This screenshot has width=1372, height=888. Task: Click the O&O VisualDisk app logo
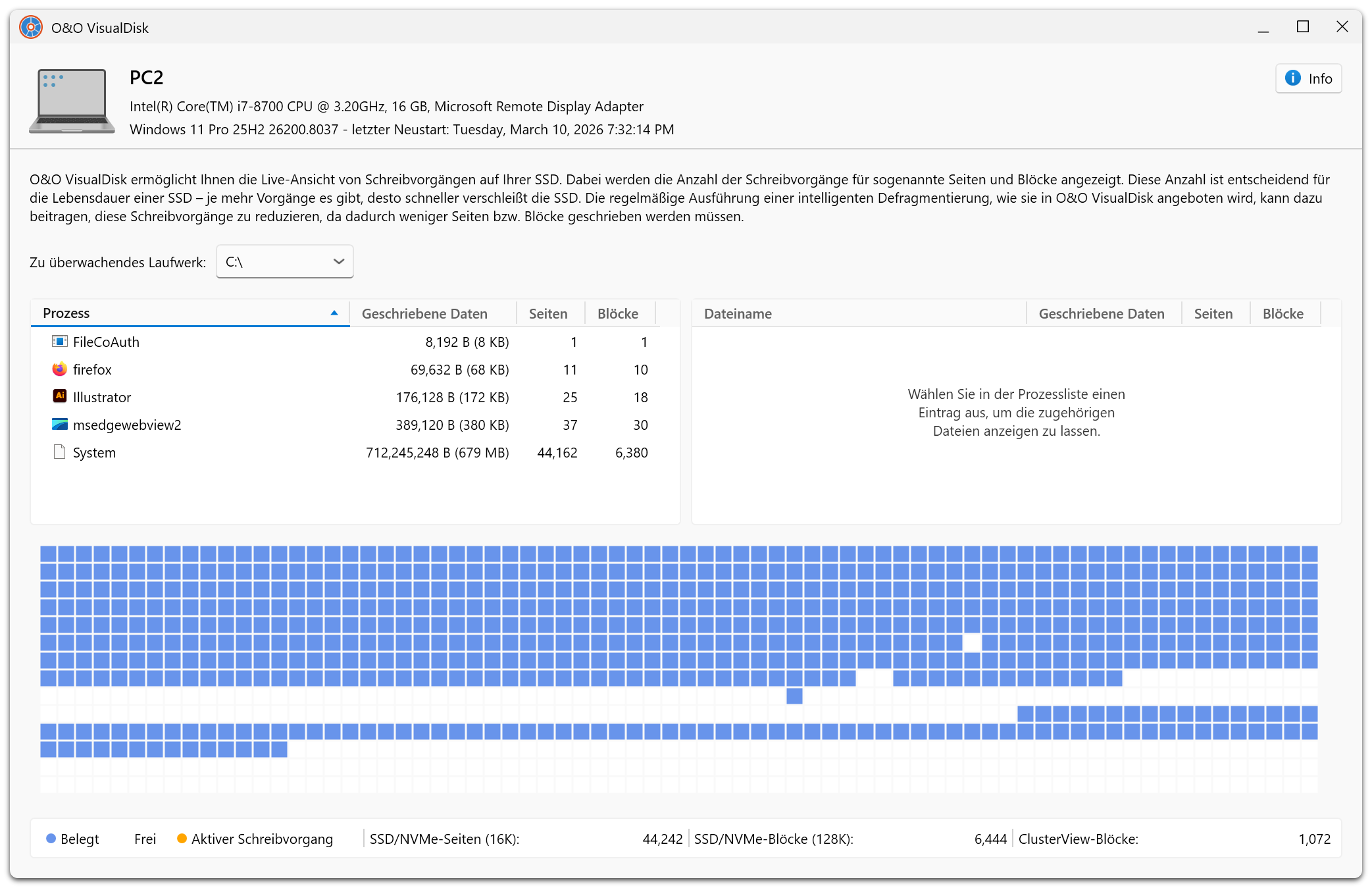pyautogui.click(x=31, y=28)
